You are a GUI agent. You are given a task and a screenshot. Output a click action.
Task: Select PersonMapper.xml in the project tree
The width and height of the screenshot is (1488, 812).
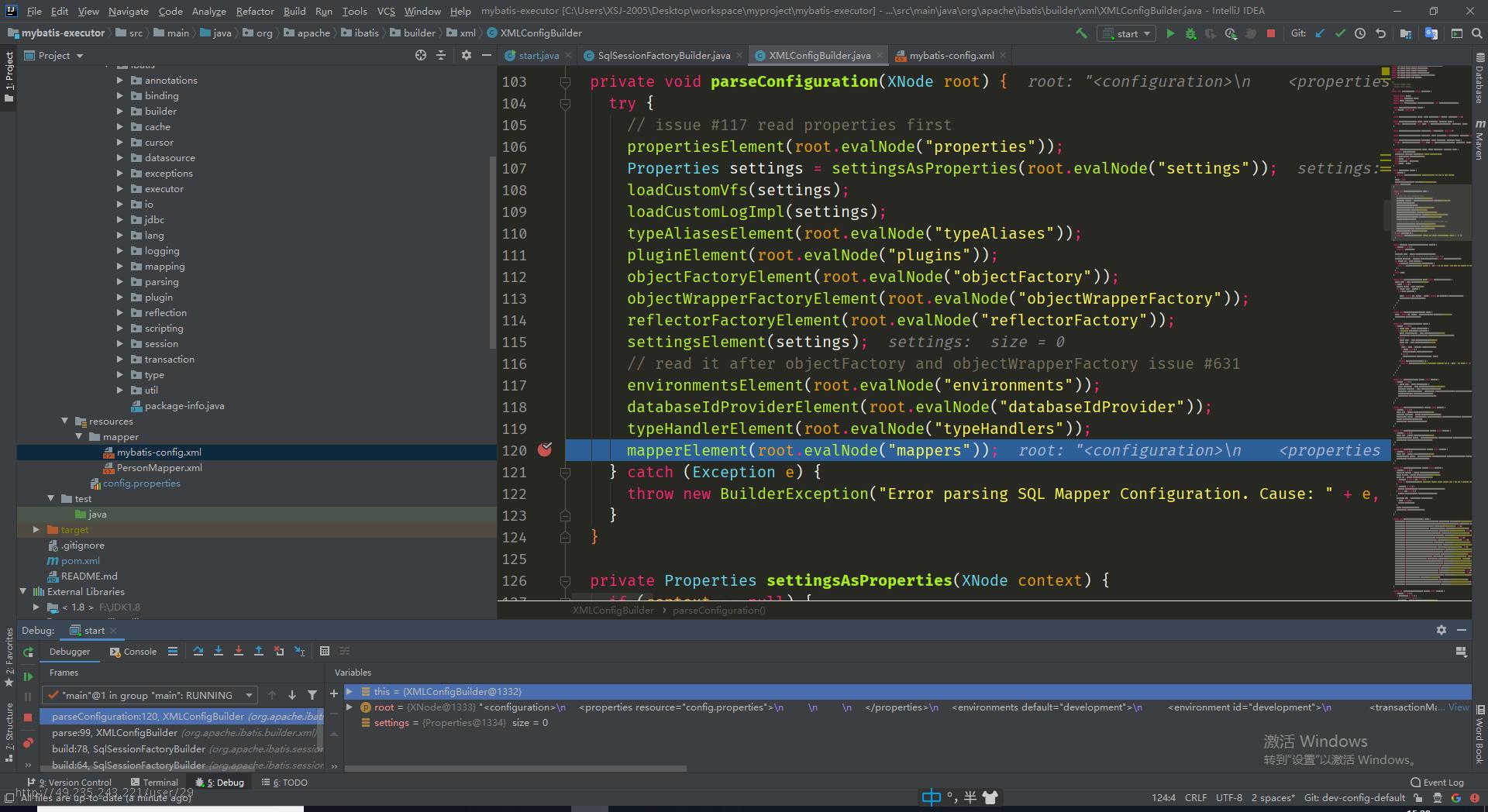[x=159, y=467]
